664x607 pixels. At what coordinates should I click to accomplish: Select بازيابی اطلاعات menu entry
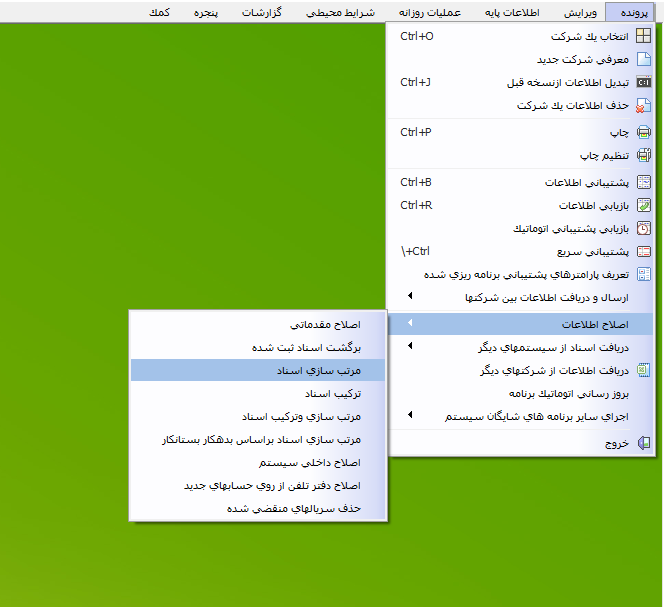[520, 205]
